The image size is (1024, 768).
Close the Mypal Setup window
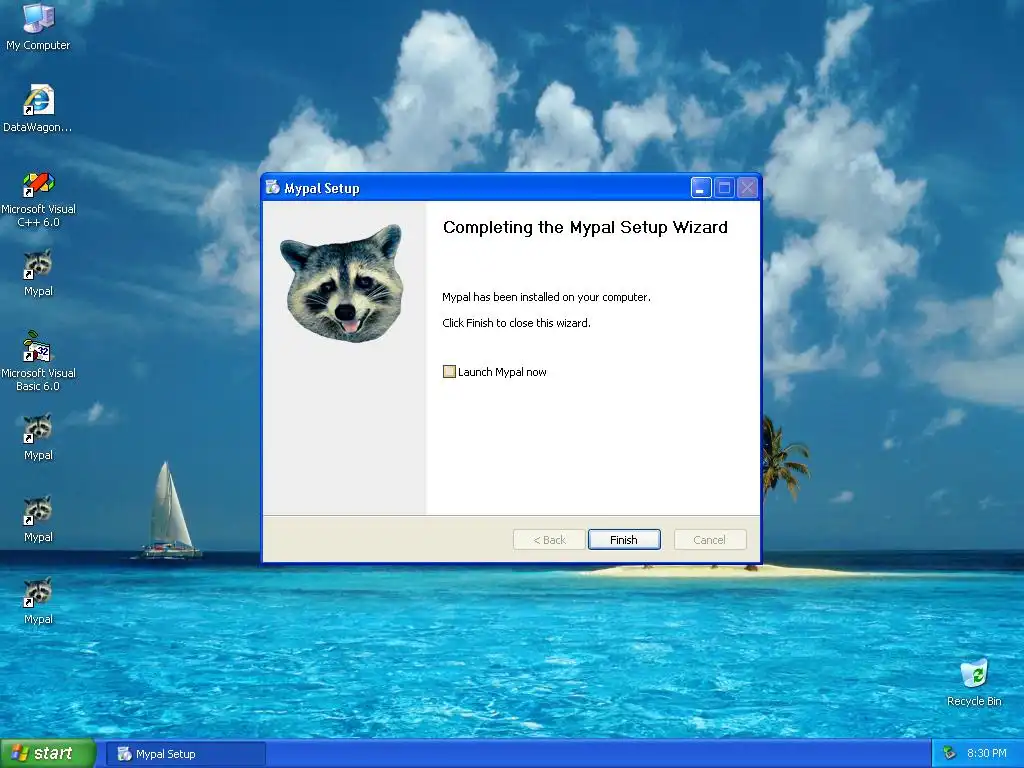pyautogui.click(x=748, y=188)
